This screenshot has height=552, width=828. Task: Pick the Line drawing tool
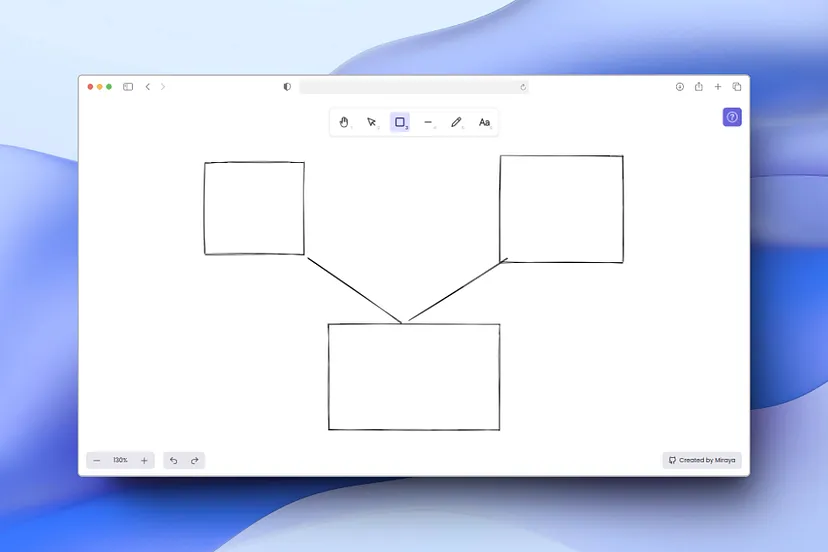point(428,122)
